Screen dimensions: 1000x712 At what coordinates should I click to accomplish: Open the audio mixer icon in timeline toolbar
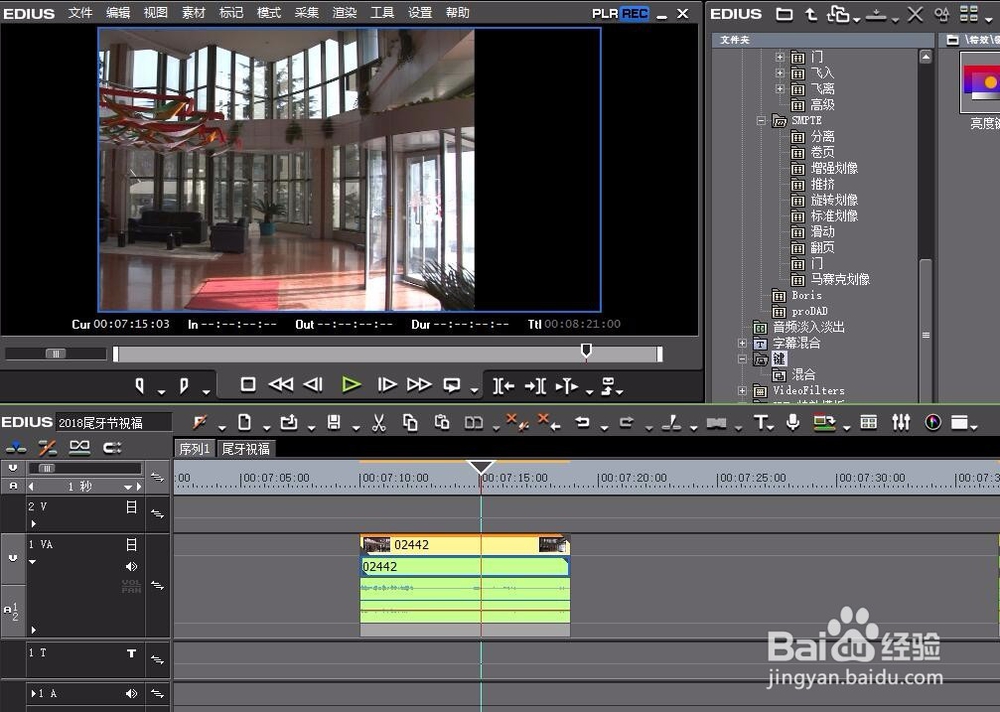pos(901,423)
